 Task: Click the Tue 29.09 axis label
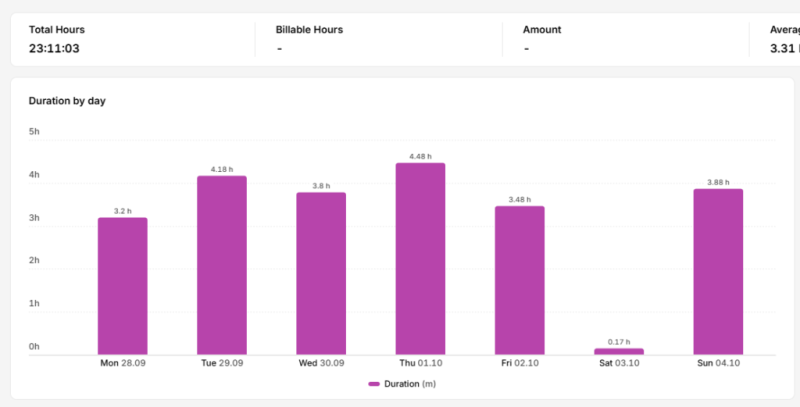222,363
